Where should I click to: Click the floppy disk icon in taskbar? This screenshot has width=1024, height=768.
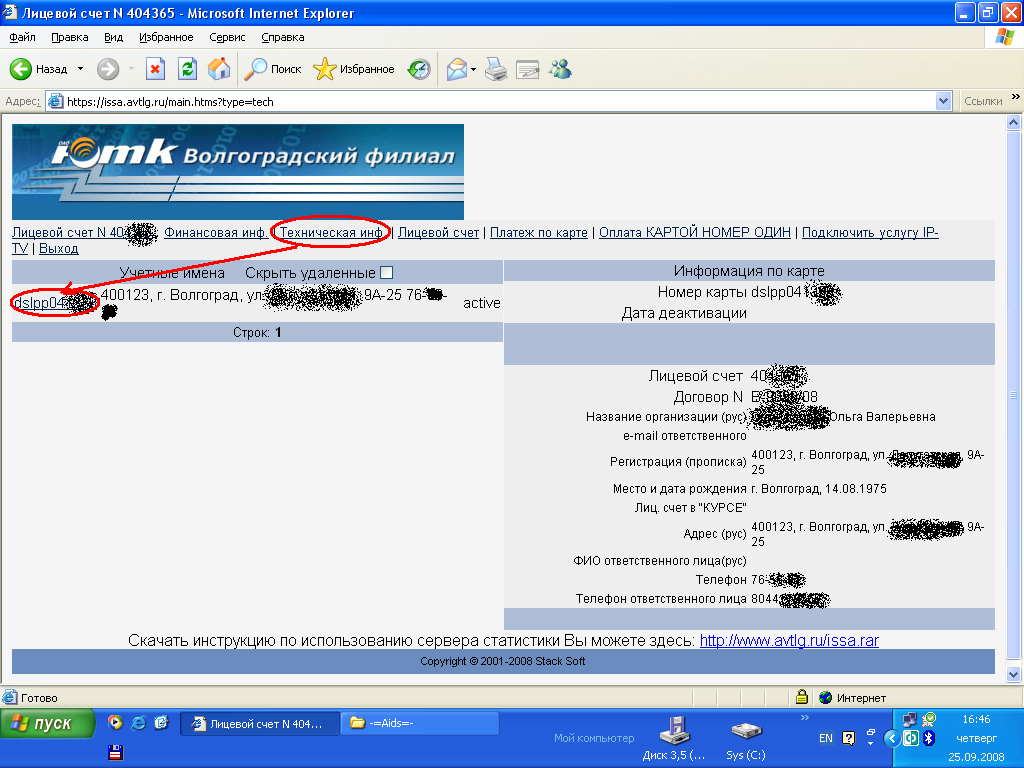(116, 752)
